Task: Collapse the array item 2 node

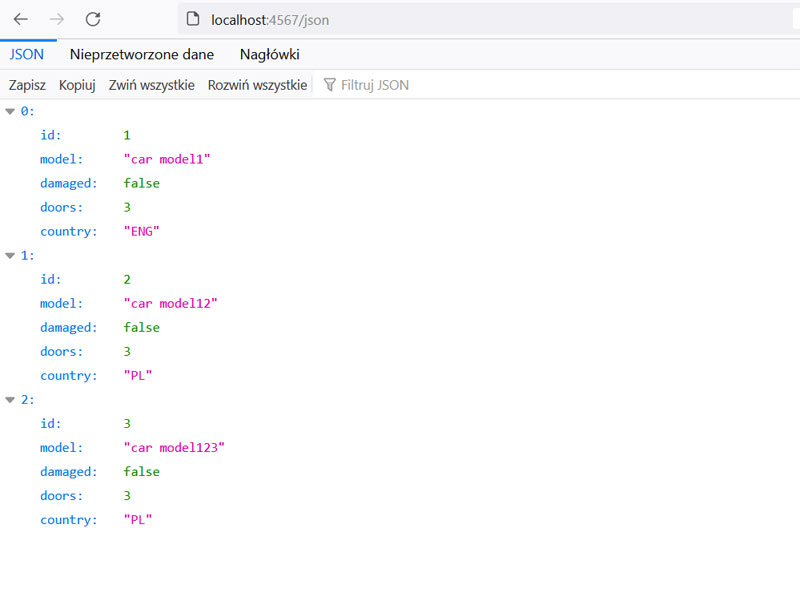Action: (10, 399)
